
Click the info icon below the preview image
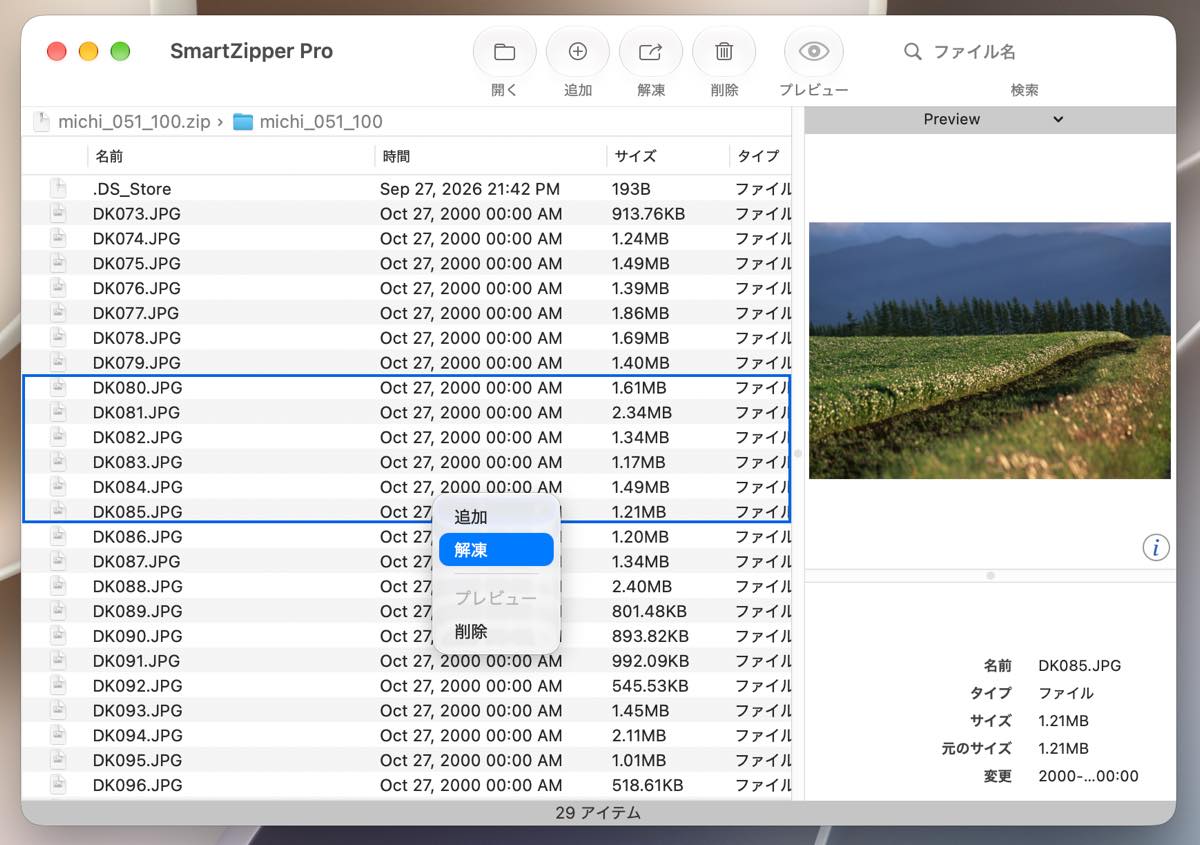1156,547
